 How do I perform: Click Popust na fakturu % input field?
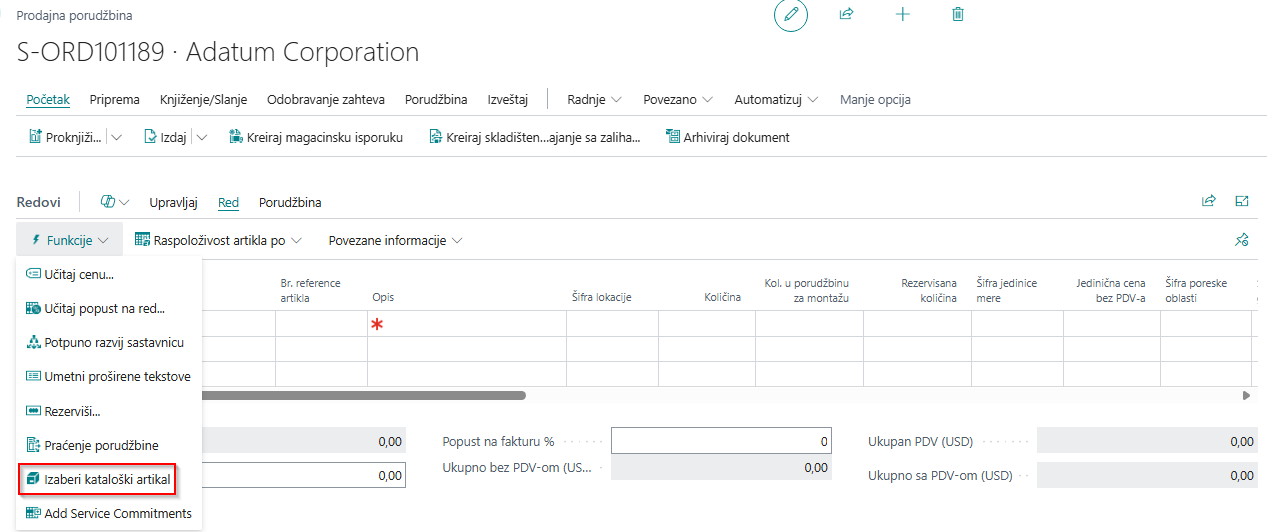pos(720,441)
